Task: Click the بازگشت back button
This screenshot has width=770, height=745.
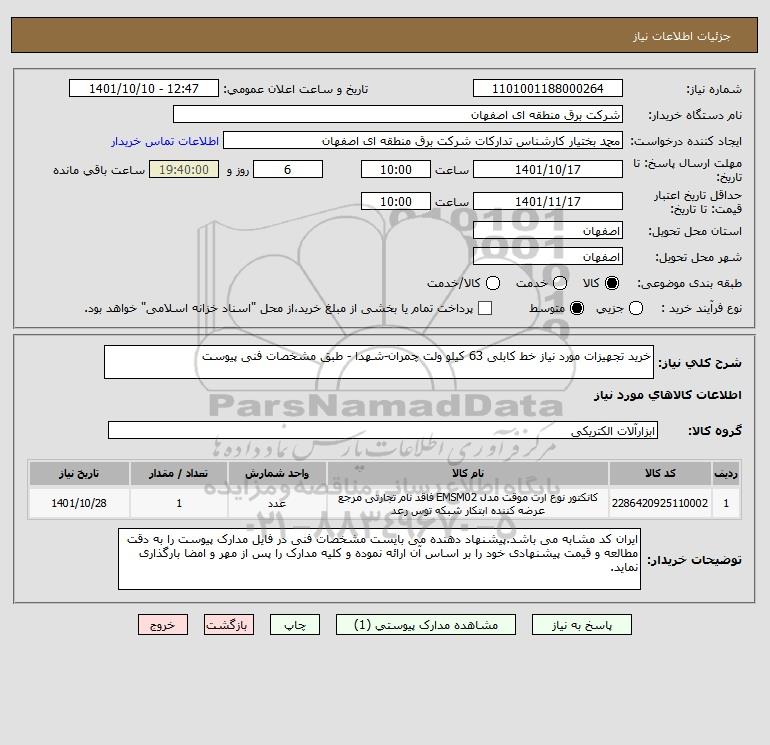Action: point(229,625)
